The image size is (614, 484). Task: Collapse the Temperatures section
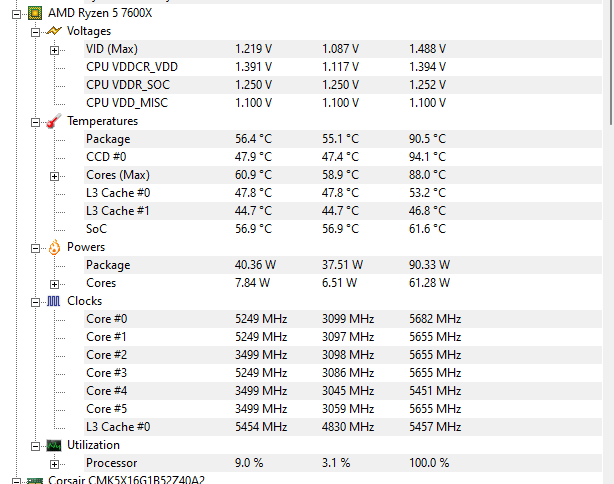(36, 121)
